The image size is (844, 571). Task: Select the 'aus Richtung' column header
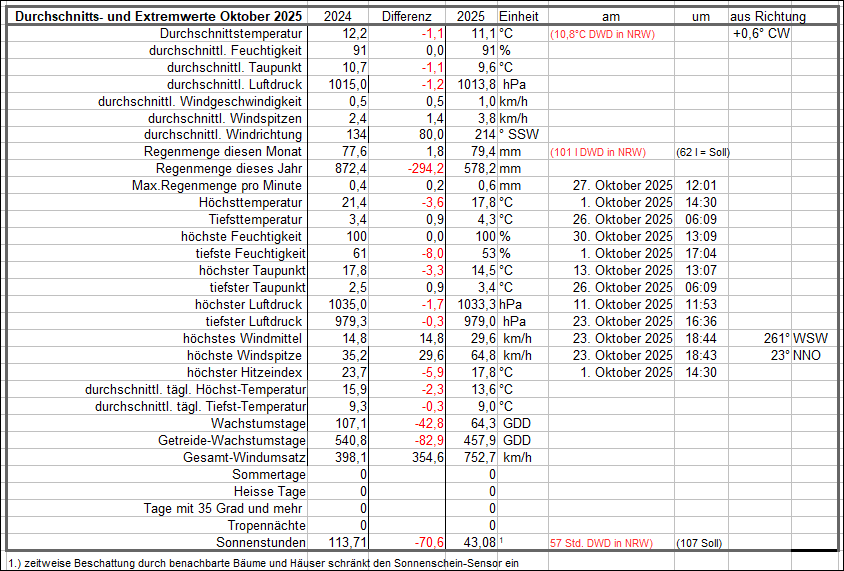tap(767, 16)
